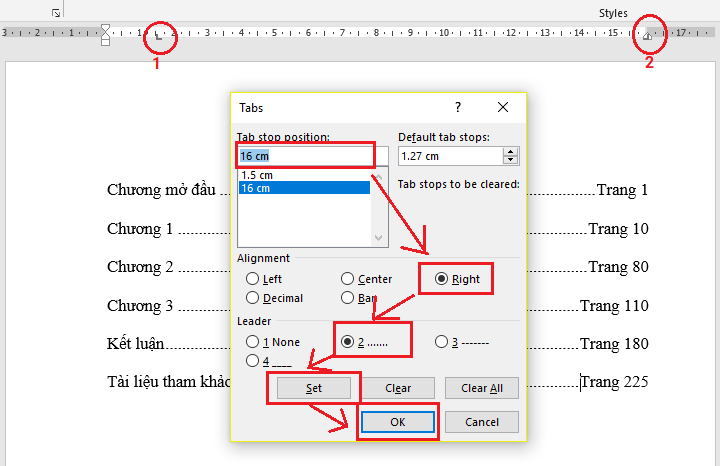720x466 pixels.
Task: Select Left alignment option
Action: (x=253, y=279)
